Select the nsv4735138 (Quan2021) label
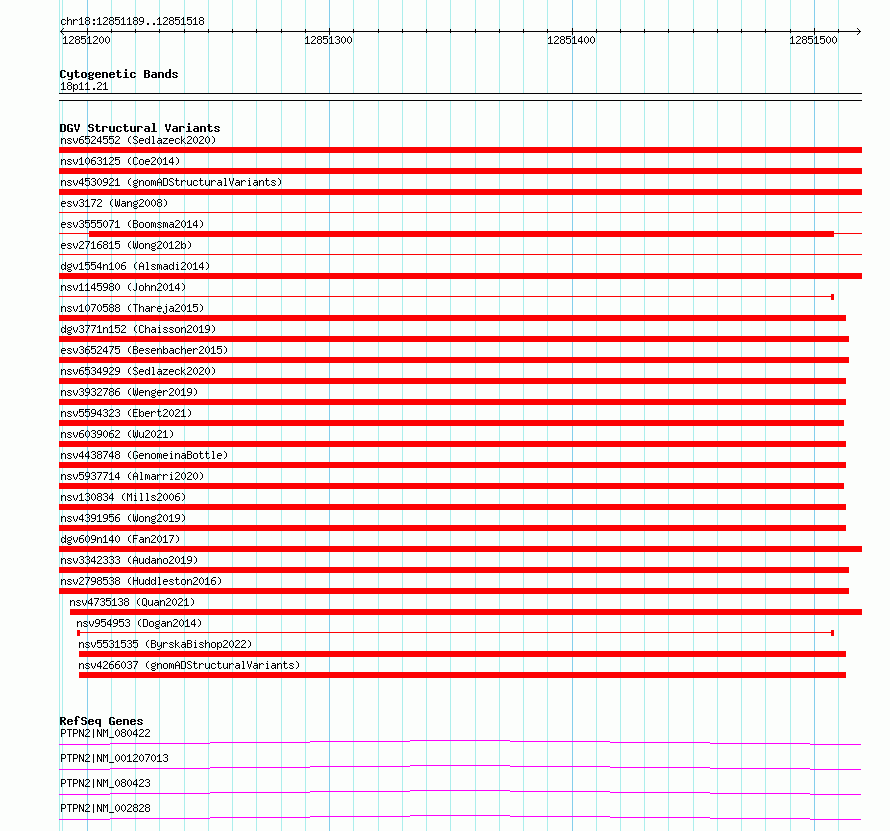The image size is (890, 831). [x=132, y=602]
